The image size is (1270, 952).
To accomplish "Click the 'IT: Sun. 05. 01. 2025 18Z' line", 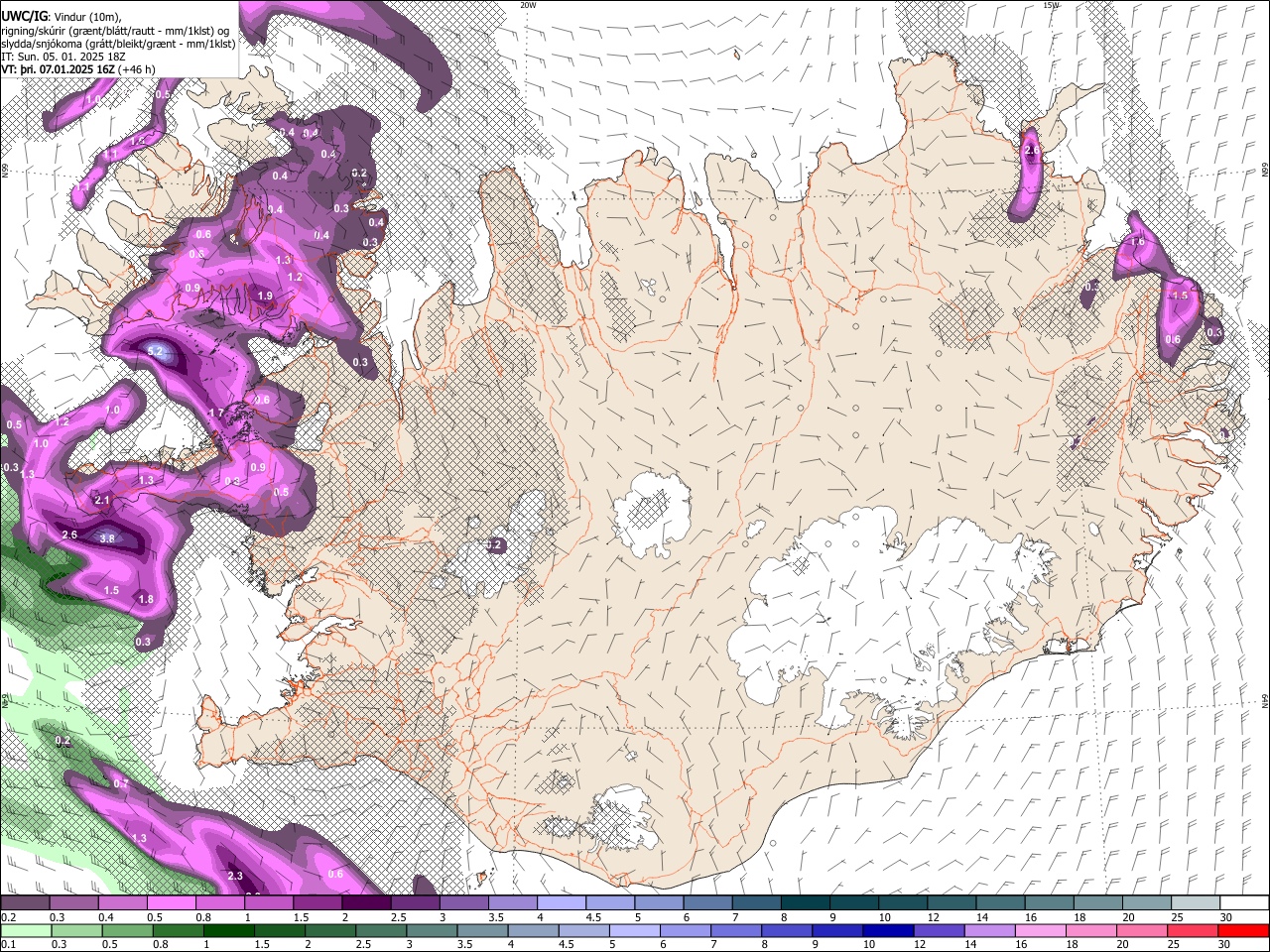I will coord(63,57).
